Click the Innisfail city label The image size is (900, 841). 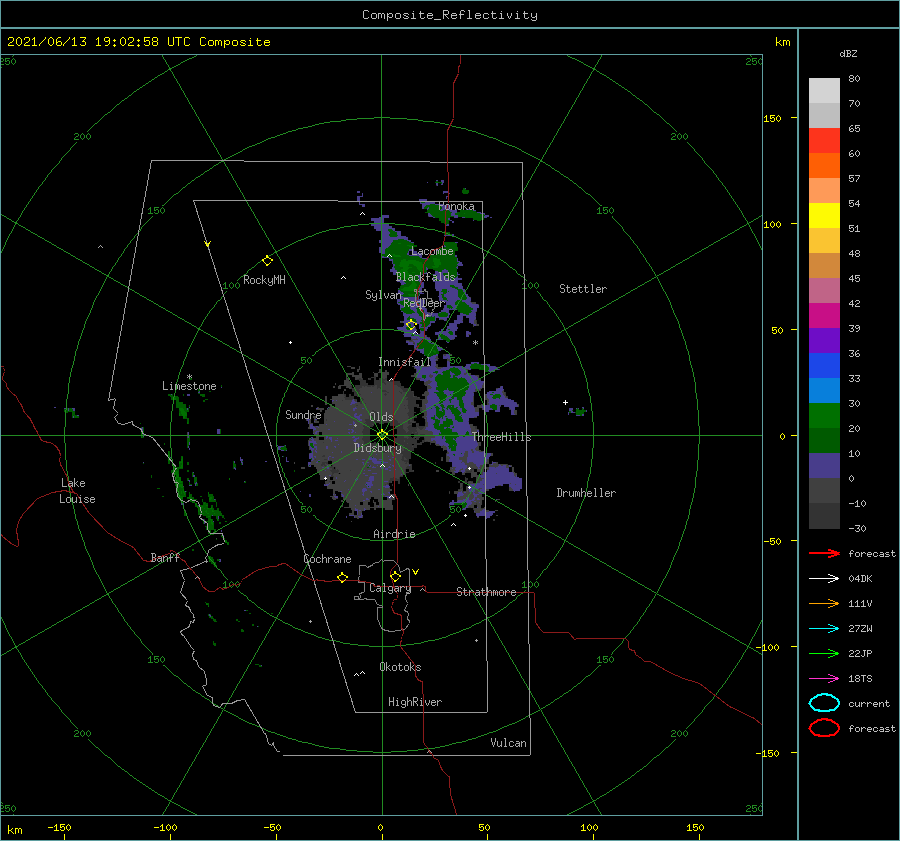pos(404,362)
